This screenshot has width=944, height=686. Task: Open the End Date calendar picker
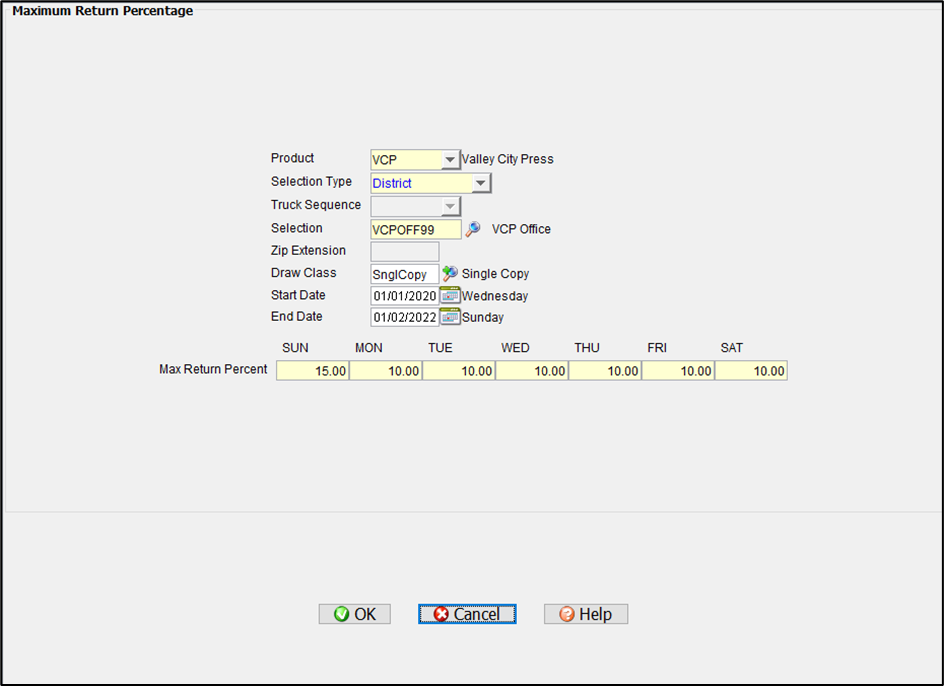(450, 317)
